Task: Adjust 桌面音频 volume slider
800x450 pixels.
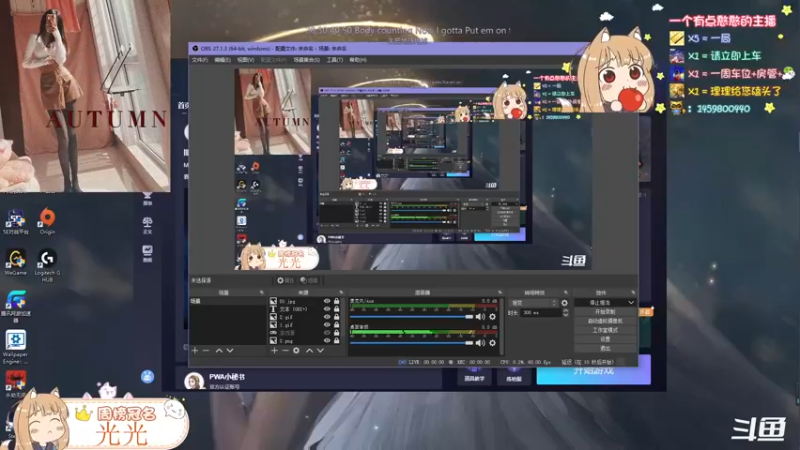Action: pyautogui.click(x=411, y=343)
